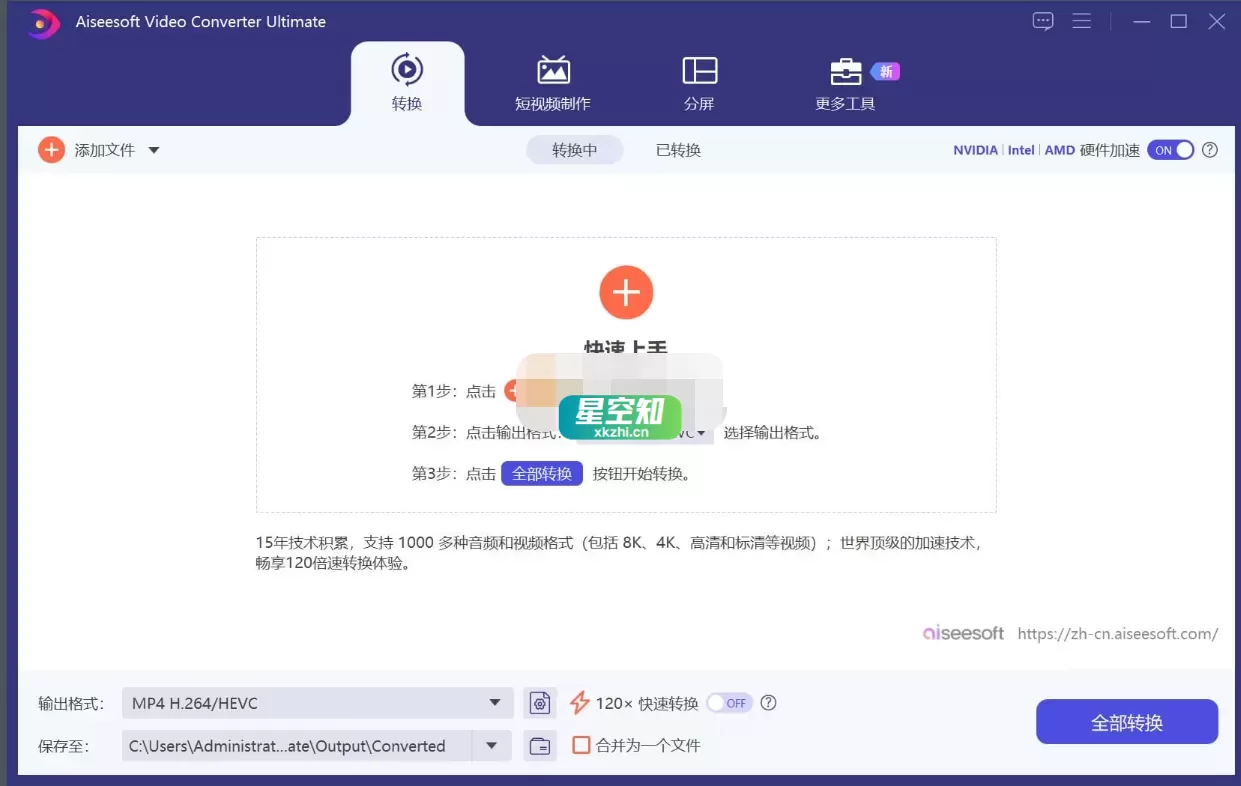1241x786 pixels.
Task: Expand the 保存至 output path dropdown
Action: tap(490, 745)
